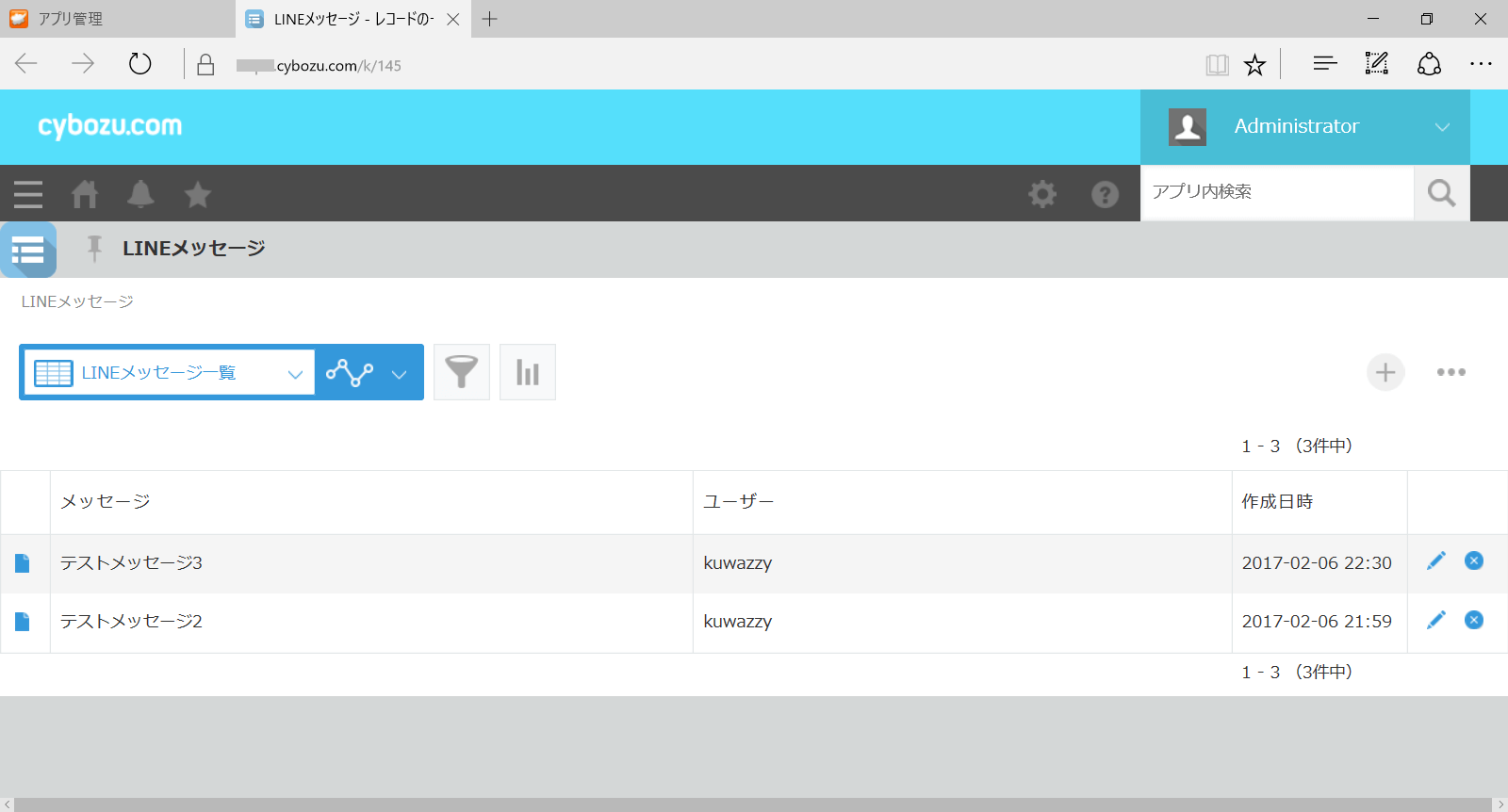Delete the テストメッセージ3 record
This screenshot has width=1508, height=812.
tap(1474, 561)
